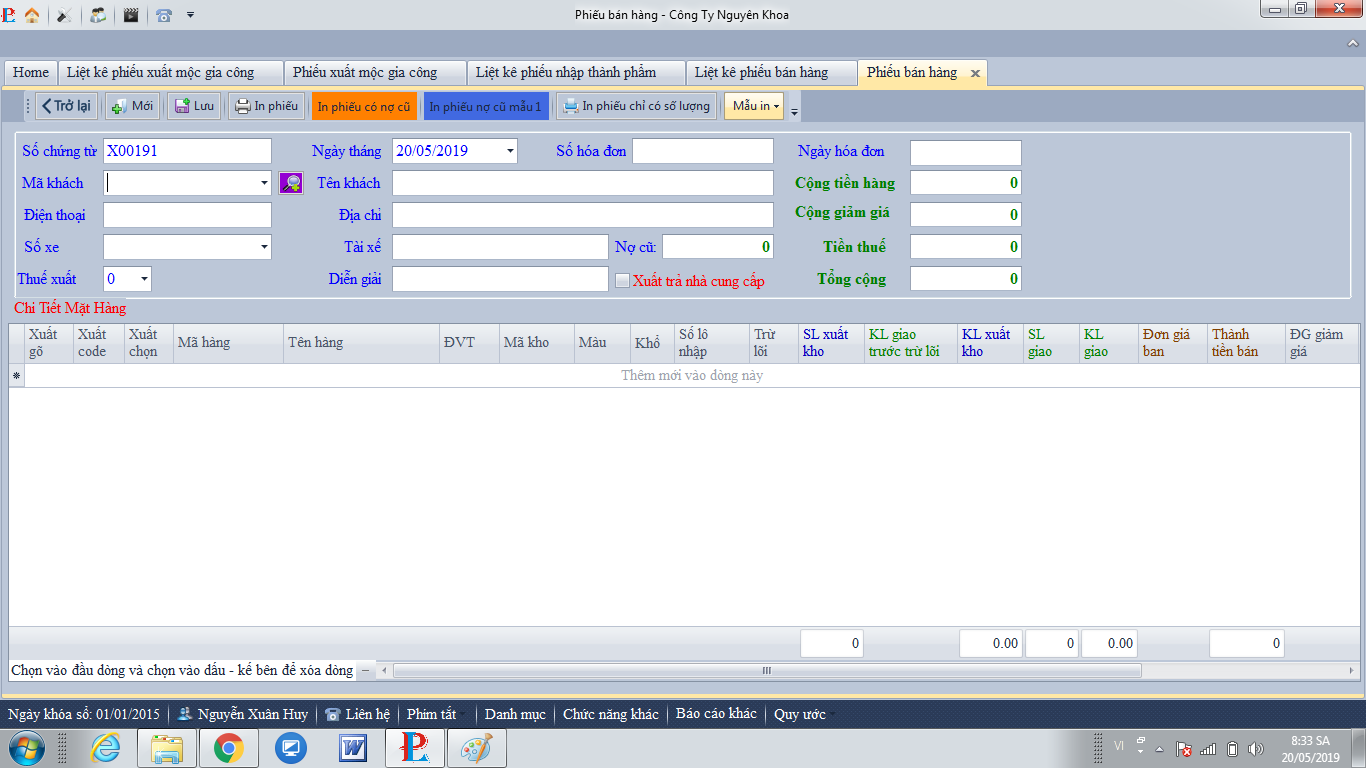Click the volume speaker tray icon
The image size is (1366, 768).
[x=1256, y=749]
